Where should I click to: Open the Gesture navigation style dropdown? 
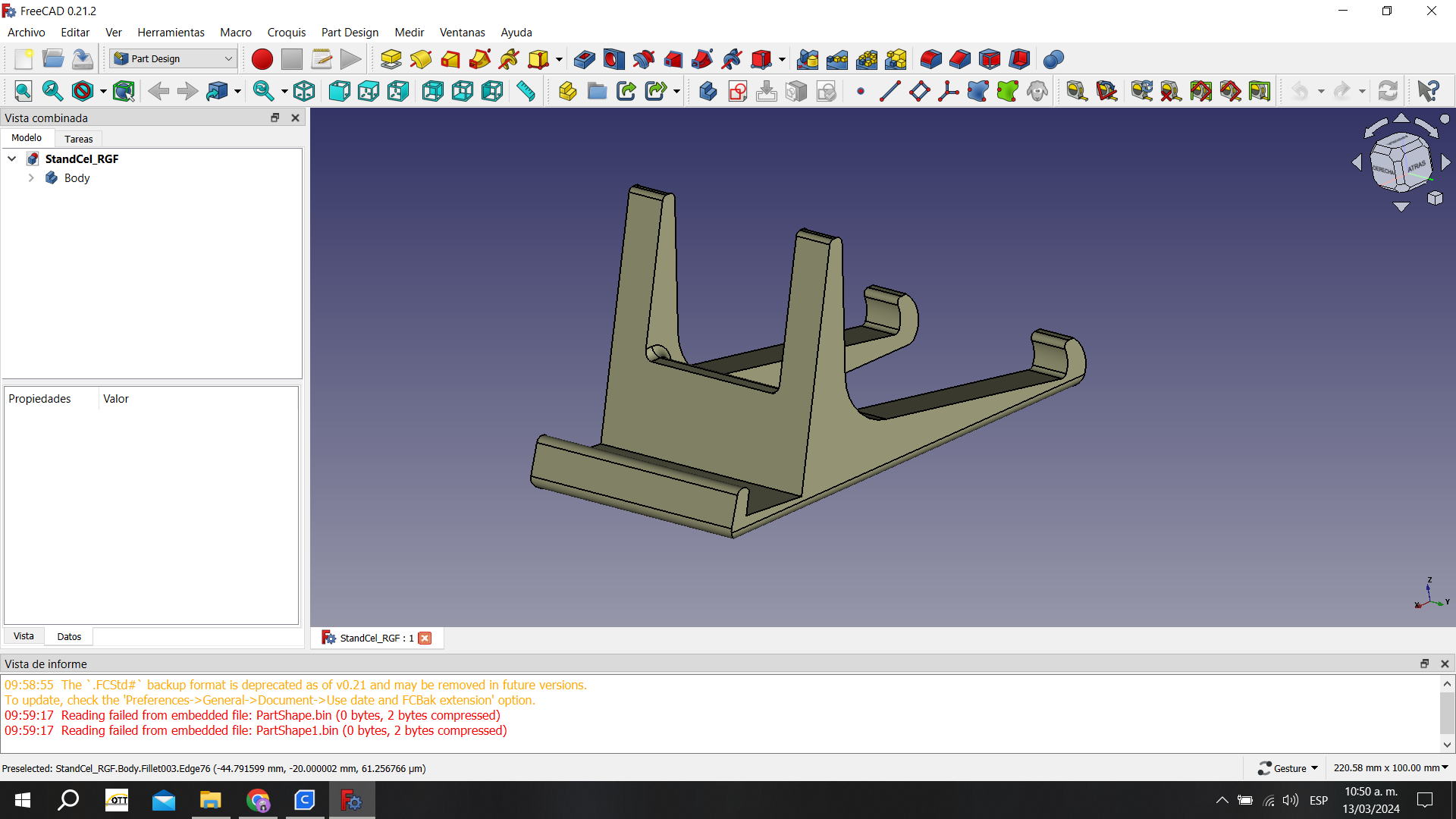click(1288, 768)
